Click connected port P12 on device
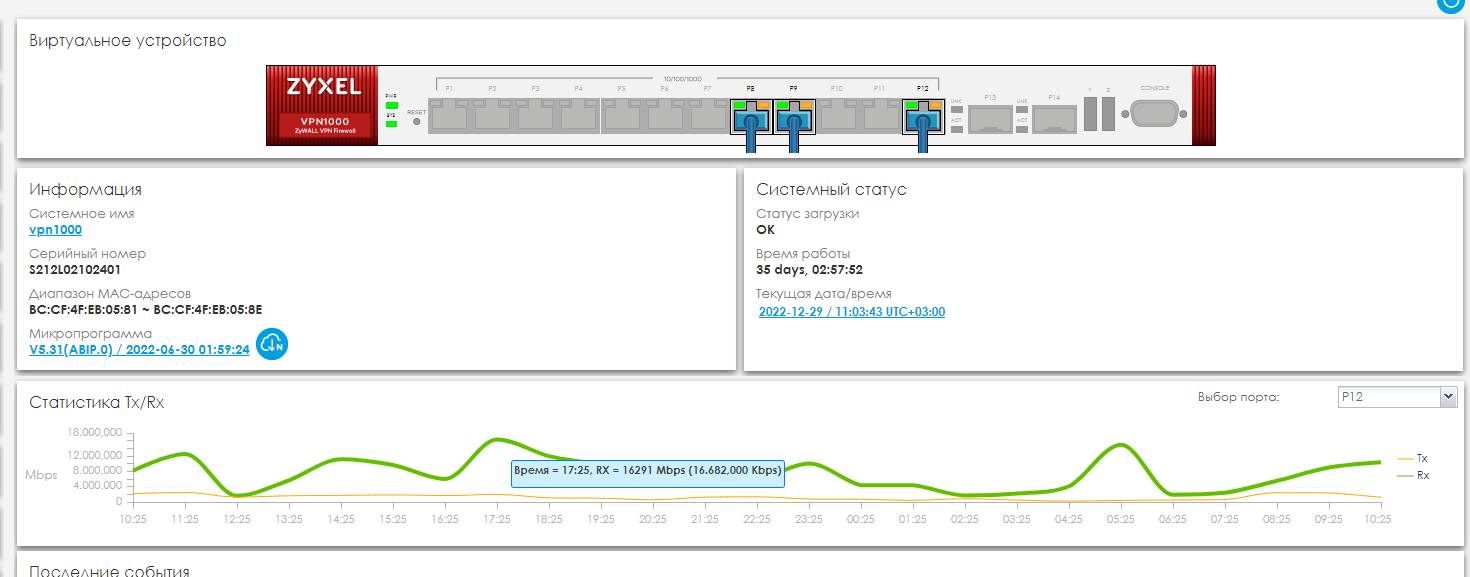 922,115
